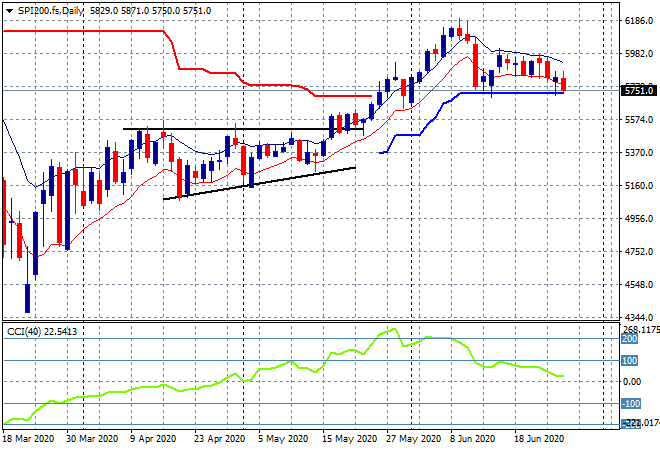The image size is (660, 450).
Task: Click the OHLC values 5829.0 5871.0 5750.0 5751.0
Action: [151, 11]
